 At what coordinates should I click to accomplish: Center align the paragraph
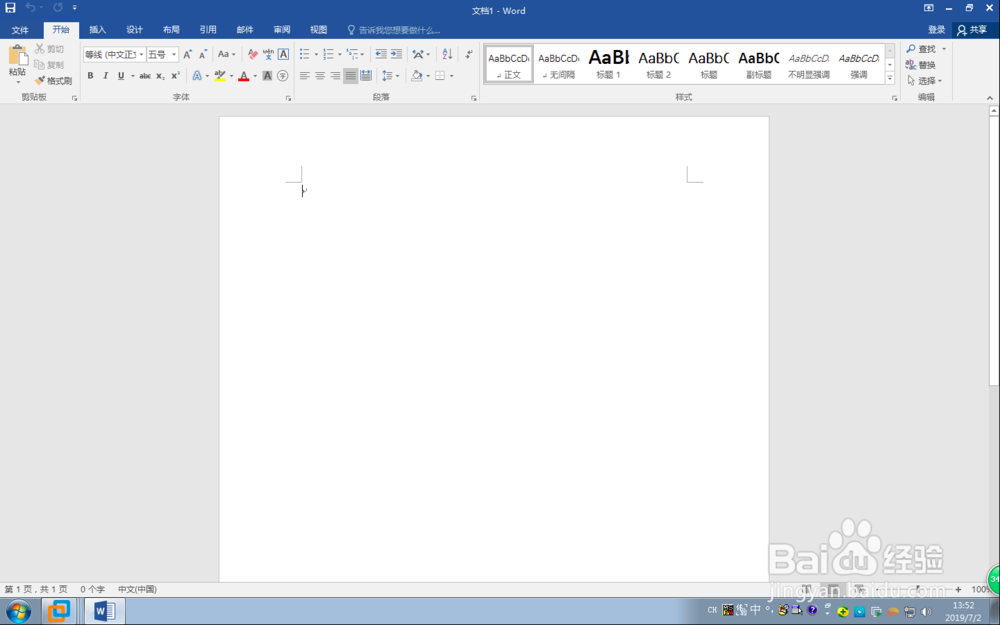coord(319,76)
